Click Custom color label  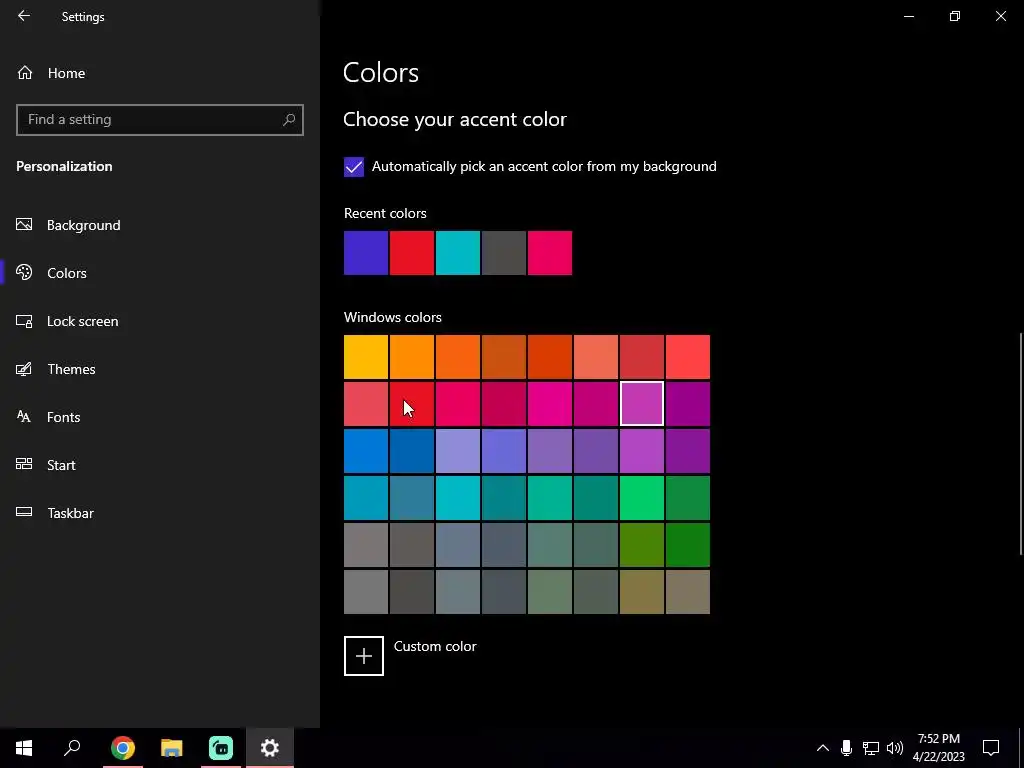[x=435, y=646]
